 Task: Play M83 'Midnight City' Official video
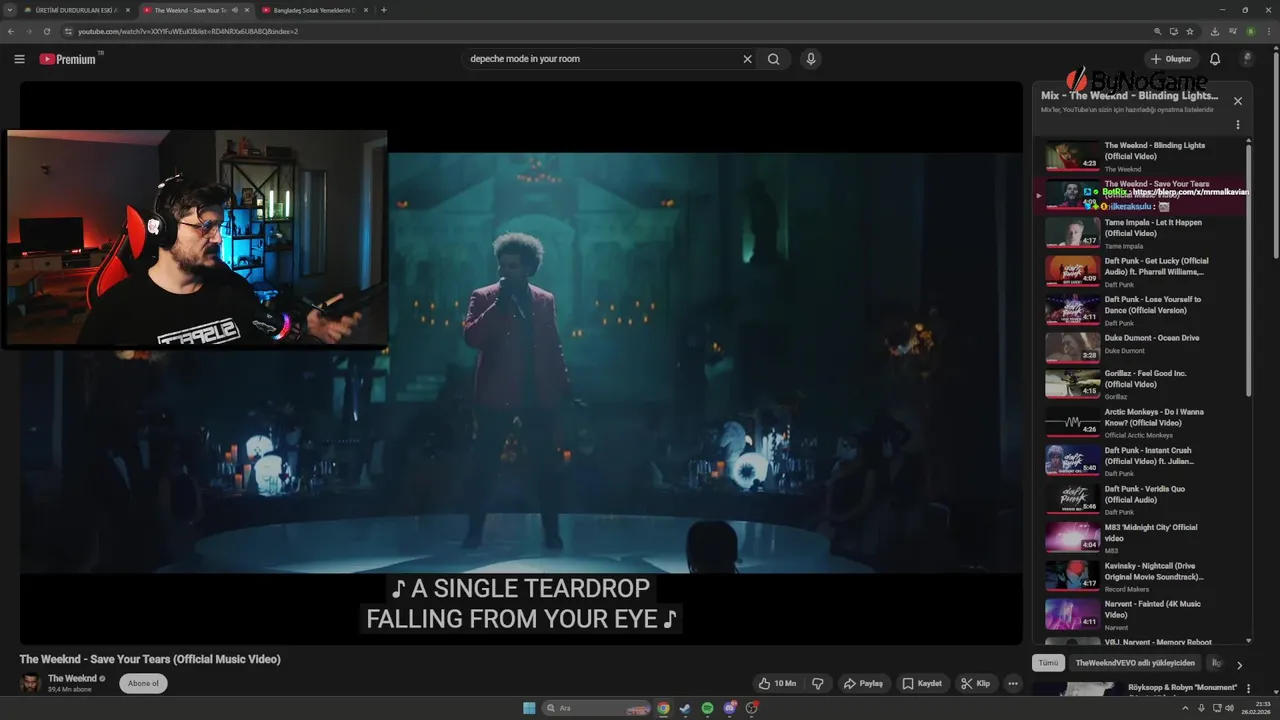(1141, 537)
